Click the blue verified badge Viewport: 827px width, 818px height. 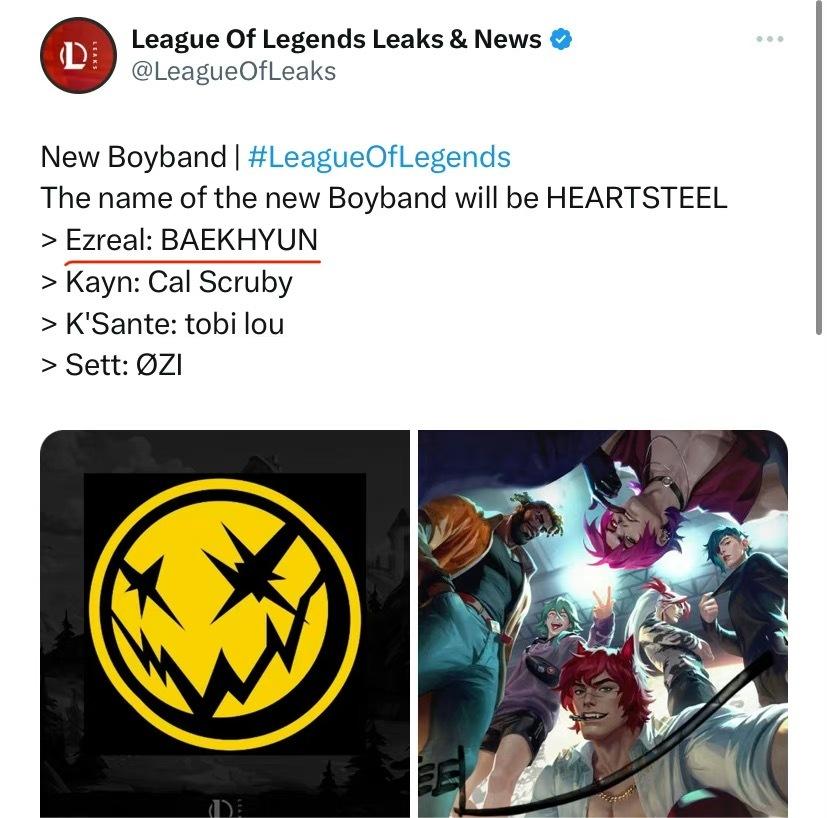(561, 40)
